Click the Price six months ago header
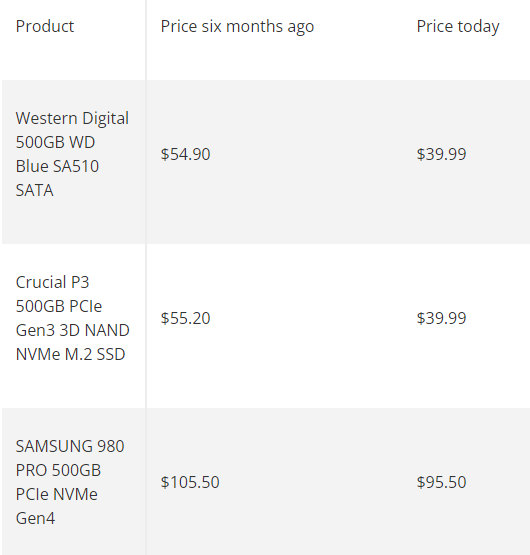 [237, 27]
